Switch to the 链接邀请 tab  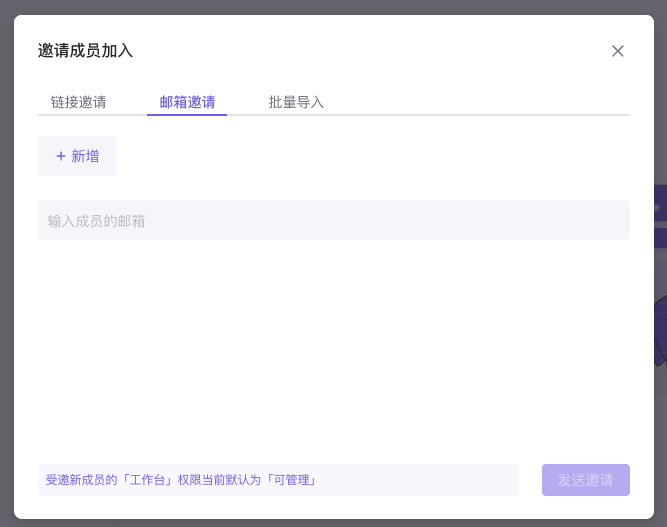(79, 102)
